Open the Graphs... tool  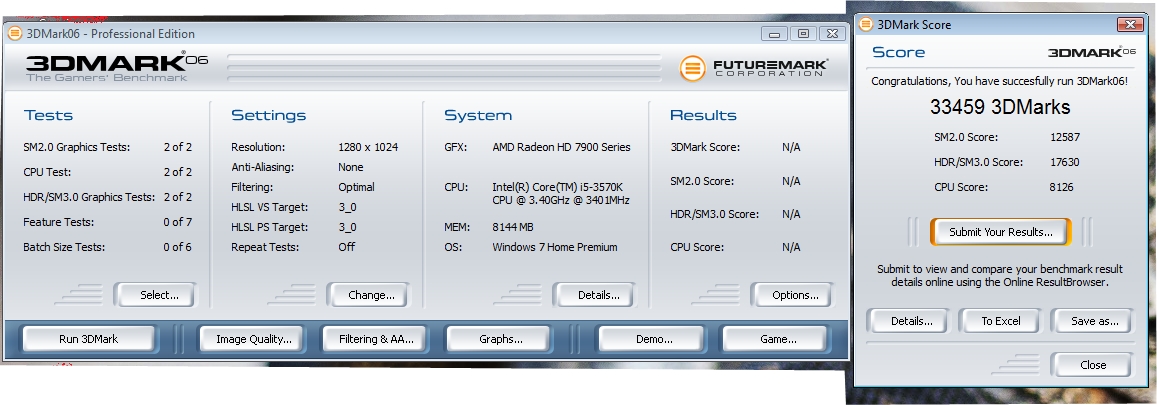(x=500, y=339)
